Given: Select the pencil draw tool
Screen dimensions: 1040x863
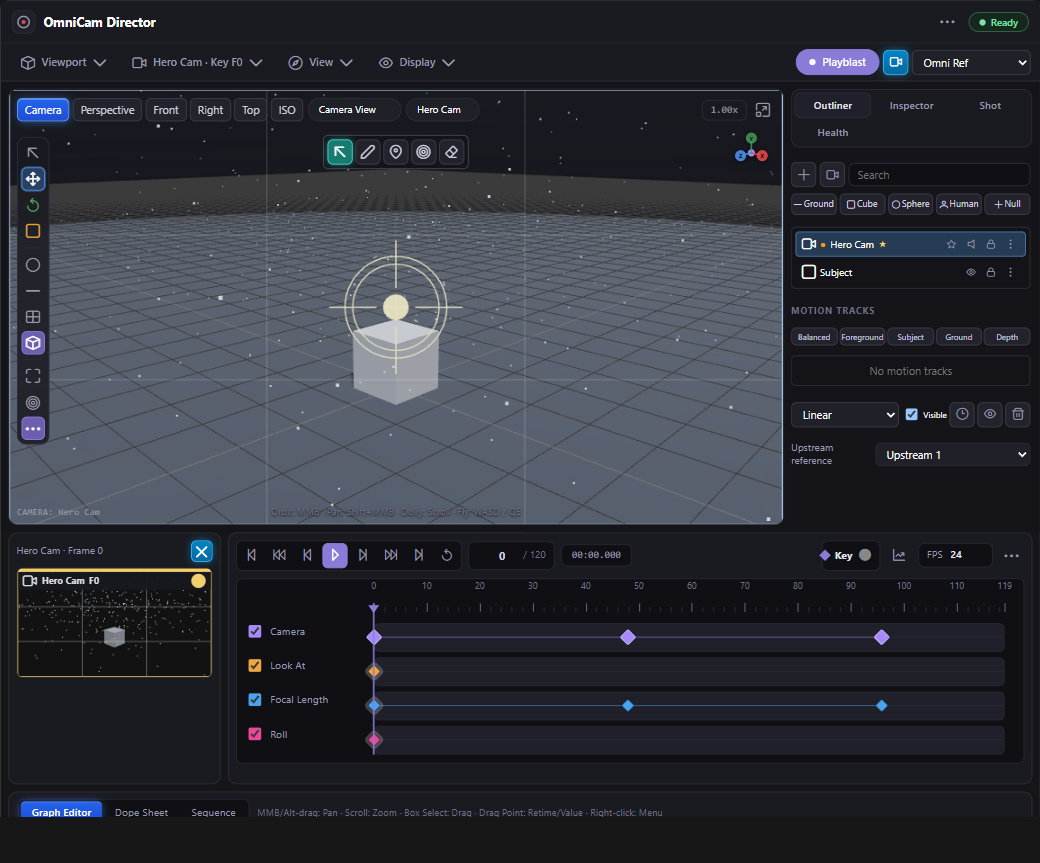Looking at the screenshot, I should coord(367,152).
